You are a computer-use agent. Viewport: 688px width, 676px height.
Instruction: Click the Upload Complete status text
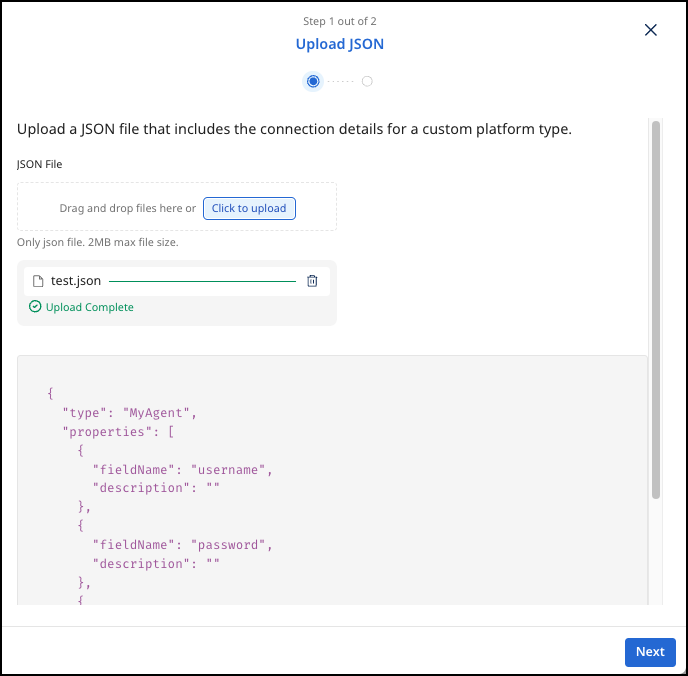point(90,307)
